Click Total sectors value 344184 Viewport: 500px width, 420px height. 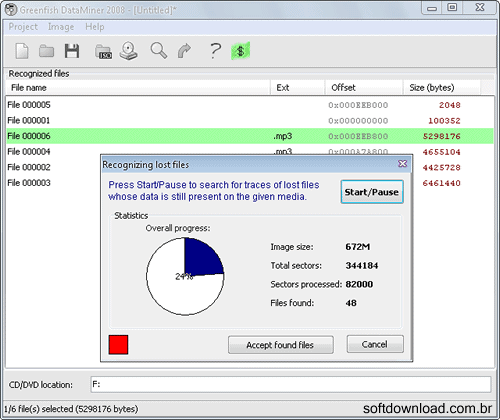pyautogui.click(x=362, y=265)
